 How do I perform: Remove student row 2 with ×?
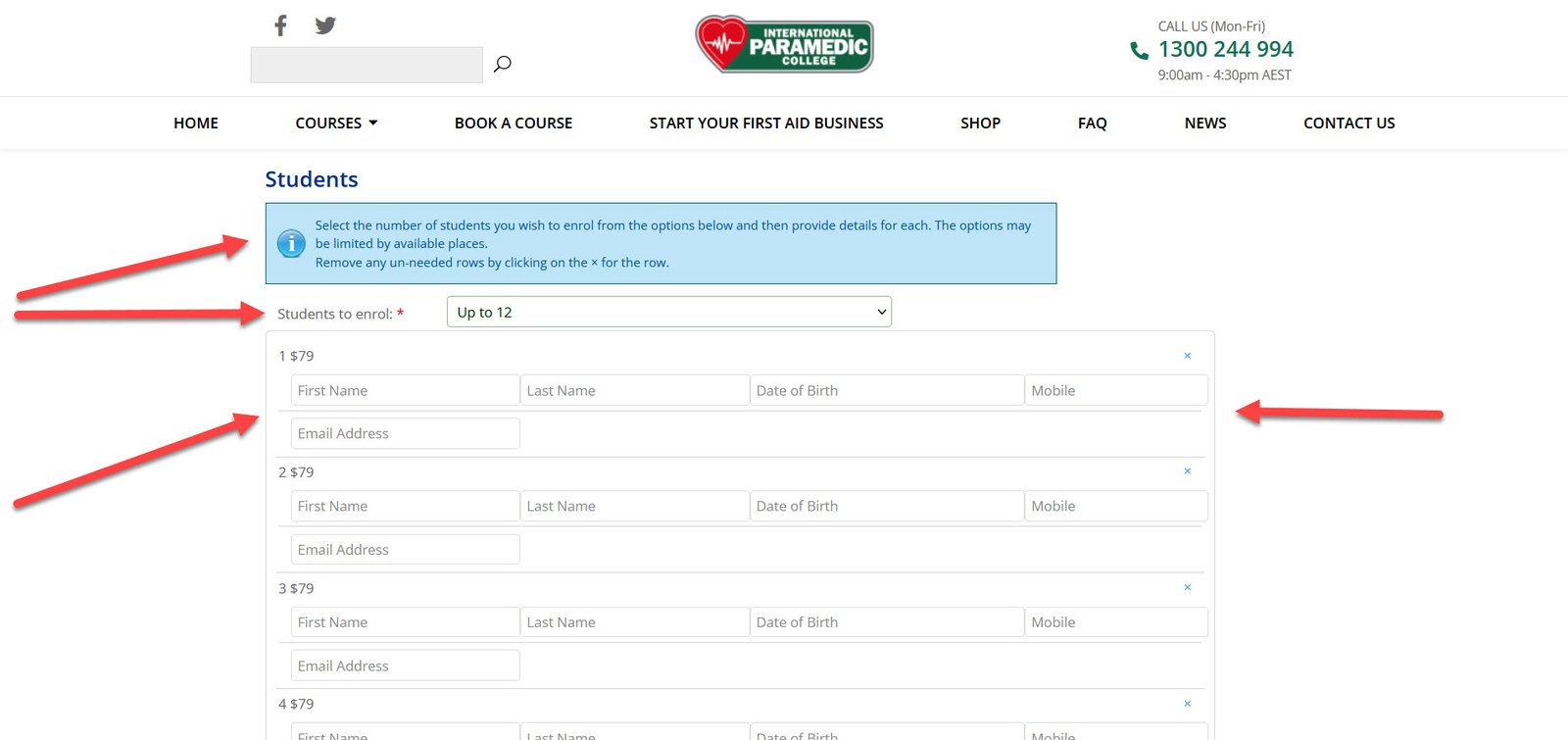pos(1187,471)
